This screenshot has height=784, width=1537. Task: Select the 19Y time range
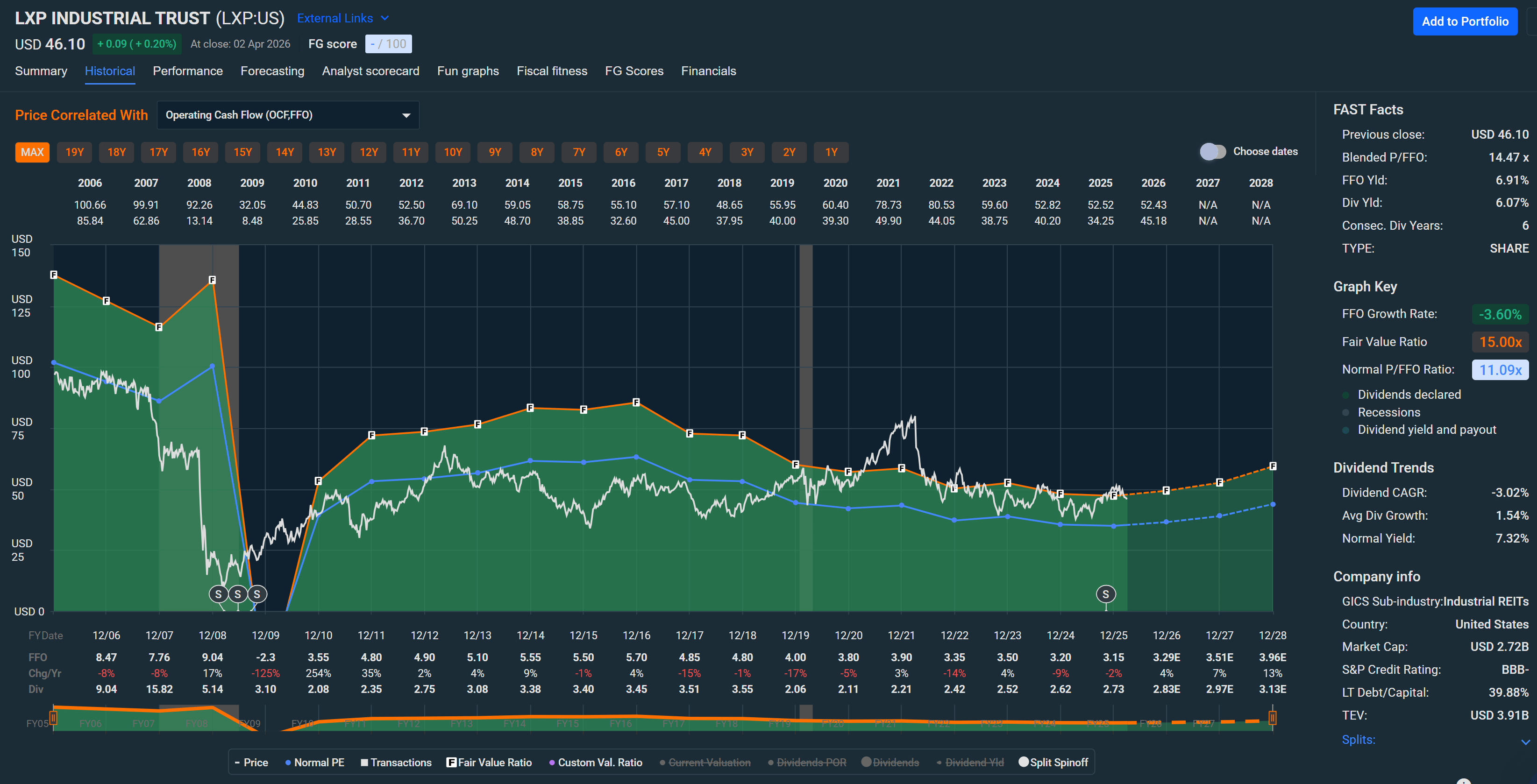75,152
